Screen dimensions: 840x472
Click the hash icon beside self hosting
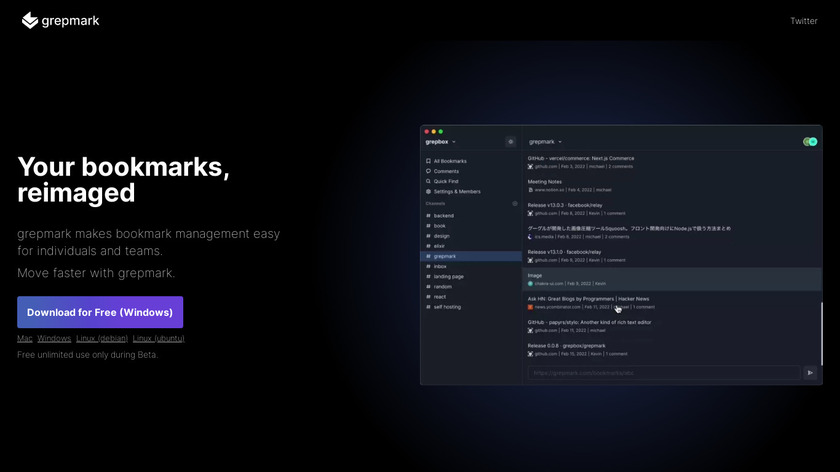tap(428, 308)
